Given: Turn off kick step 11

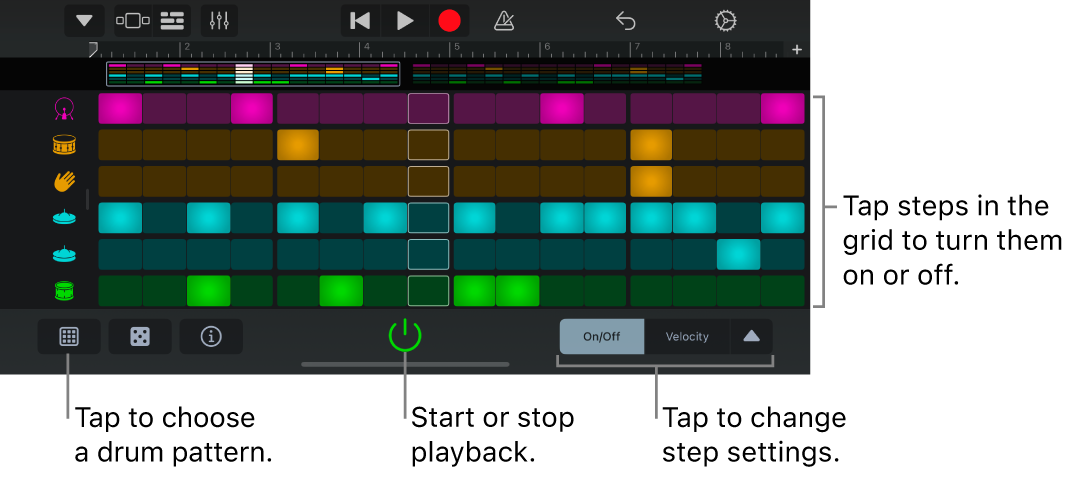Looking at the screenshot, I should click(562, 109).
